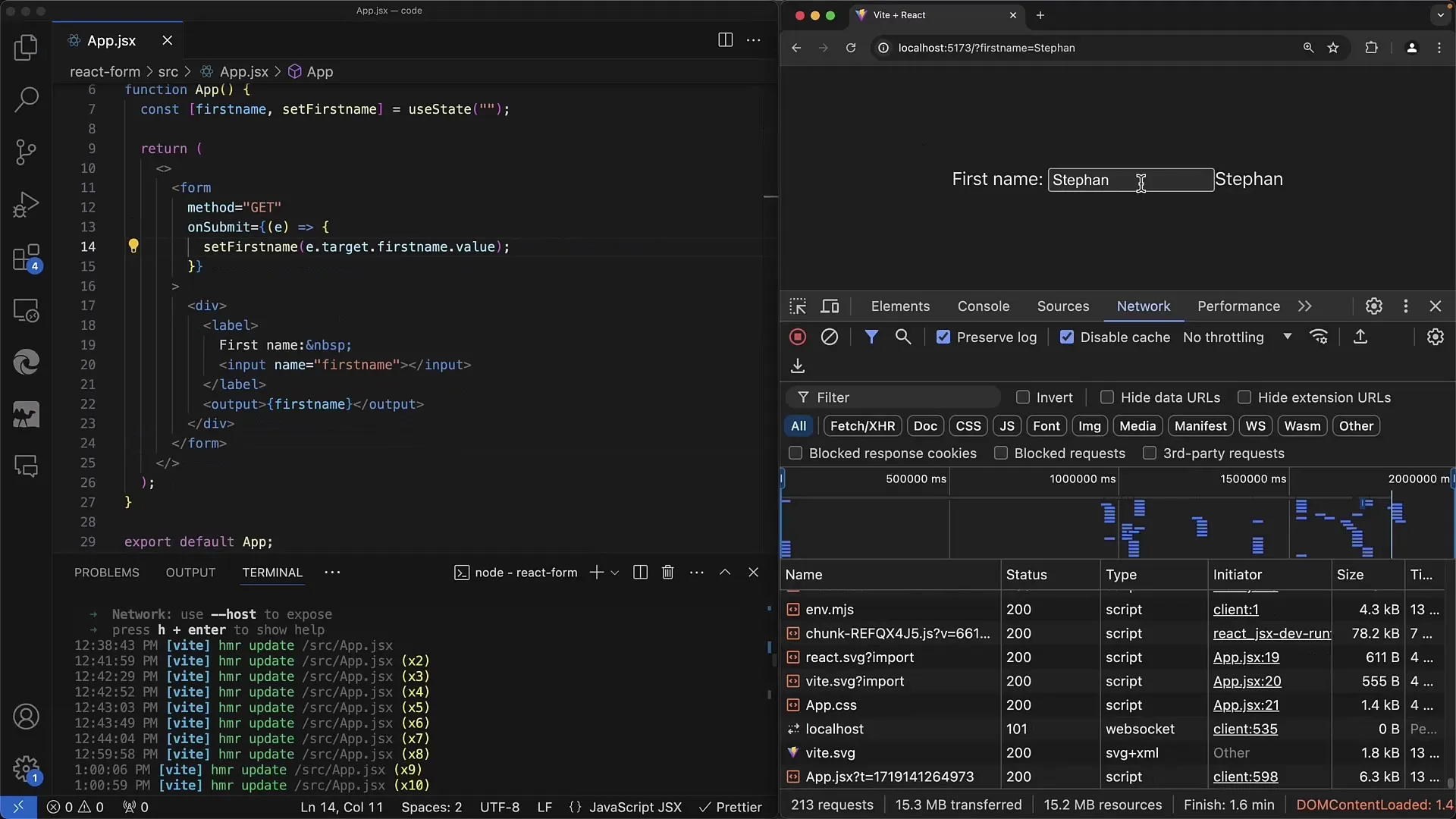Toggle Hide data URLs checkbox
The image size is (1456, 819).
coord(1107,397)
